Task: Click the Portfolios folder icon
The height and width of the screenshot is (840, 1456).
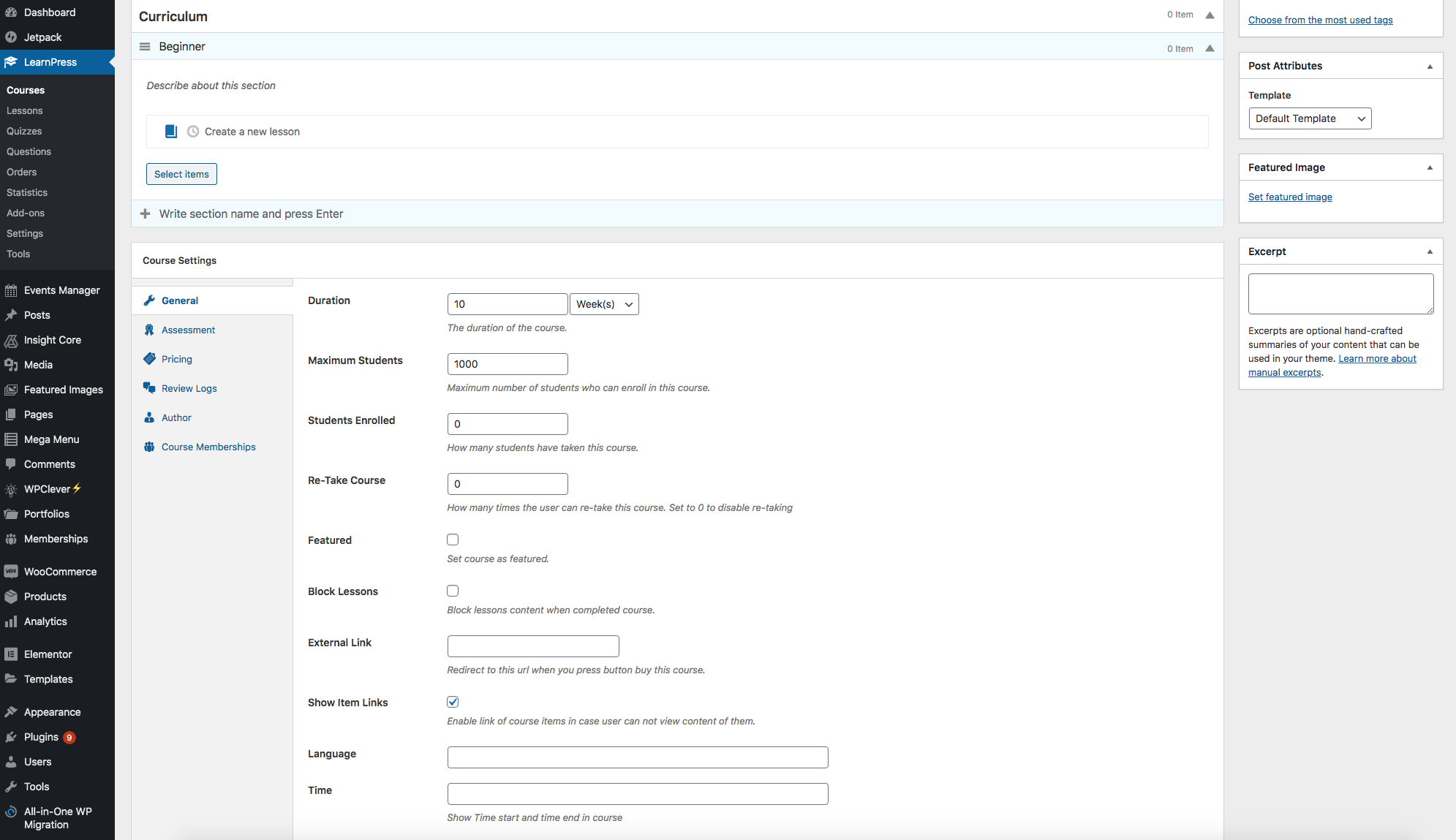Action: [11, 514]
